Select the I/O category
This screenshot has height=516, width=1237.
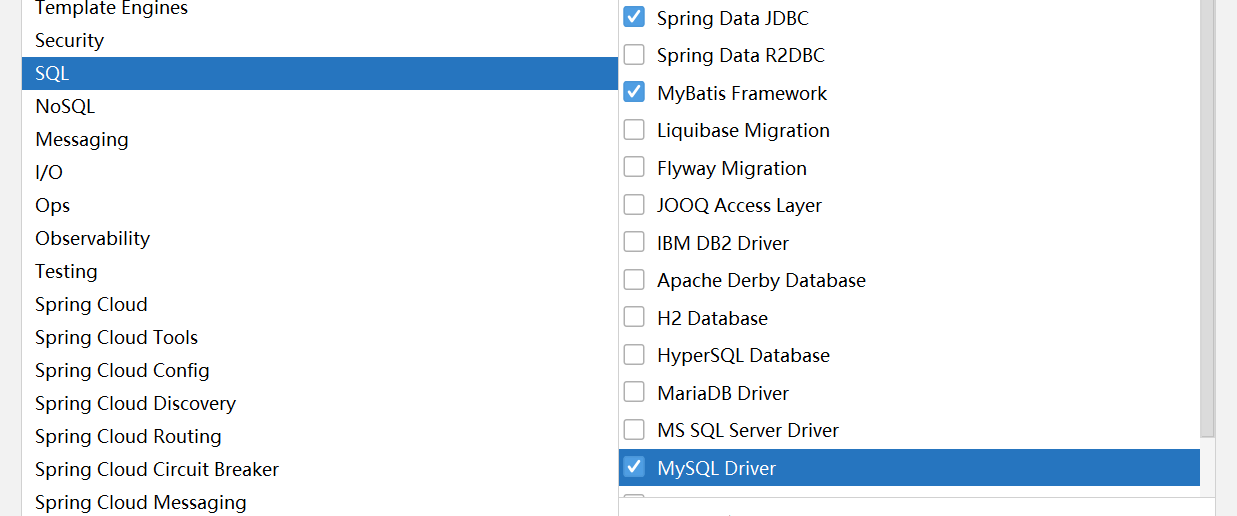(320, 173)
